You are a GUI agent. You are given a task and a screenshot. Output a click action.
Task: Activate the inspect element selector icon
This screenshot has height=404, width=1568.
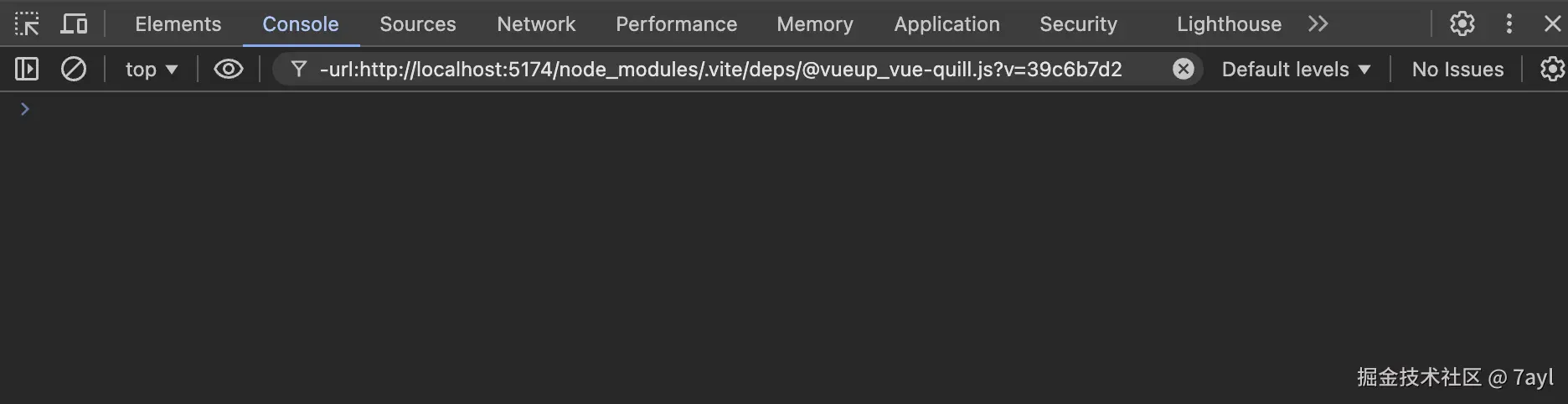pyautogui.click(x=27, y=23)
